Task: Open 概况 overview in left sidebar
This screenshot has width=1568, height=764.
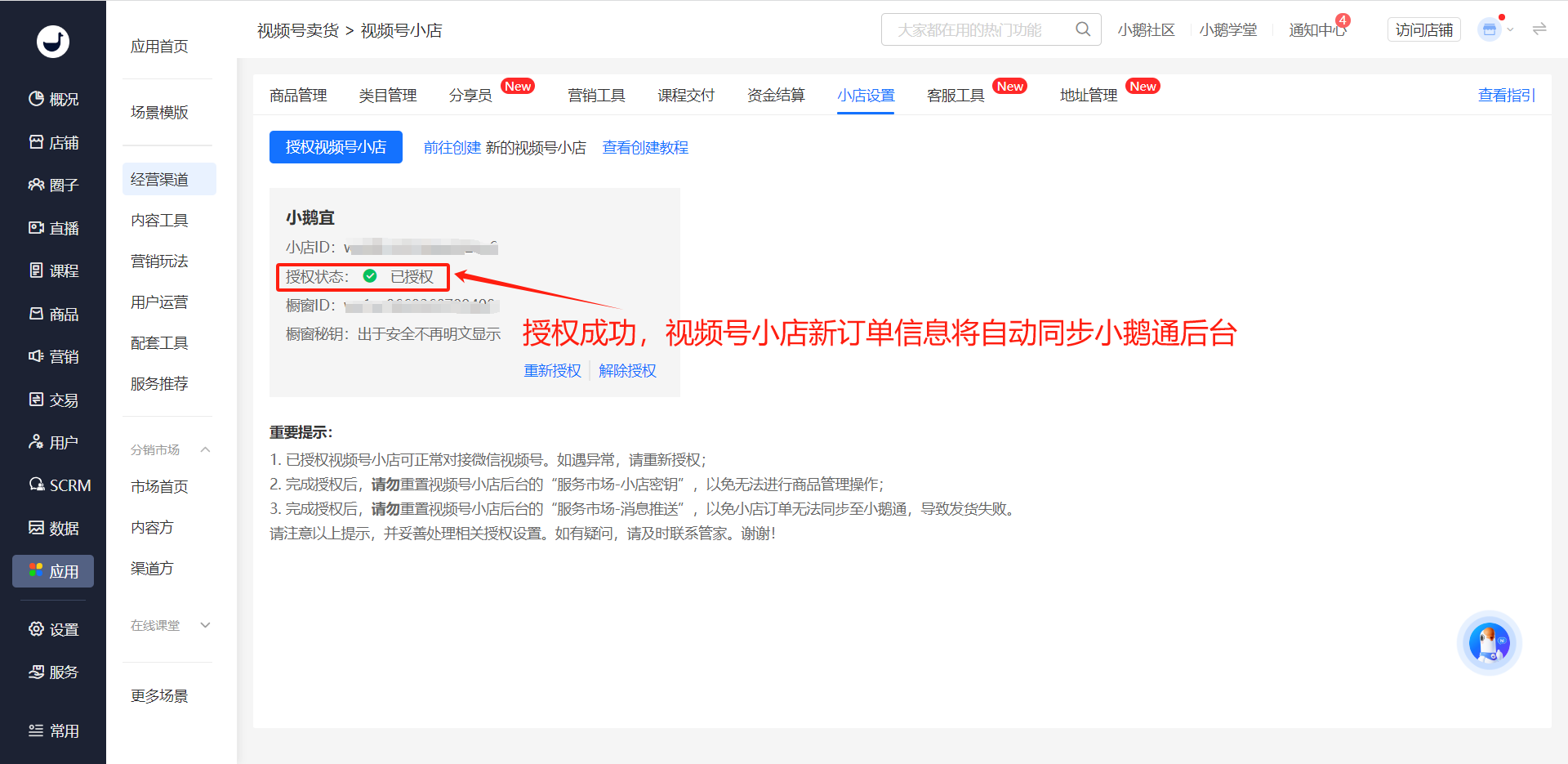Action: (x=53, y=99)
